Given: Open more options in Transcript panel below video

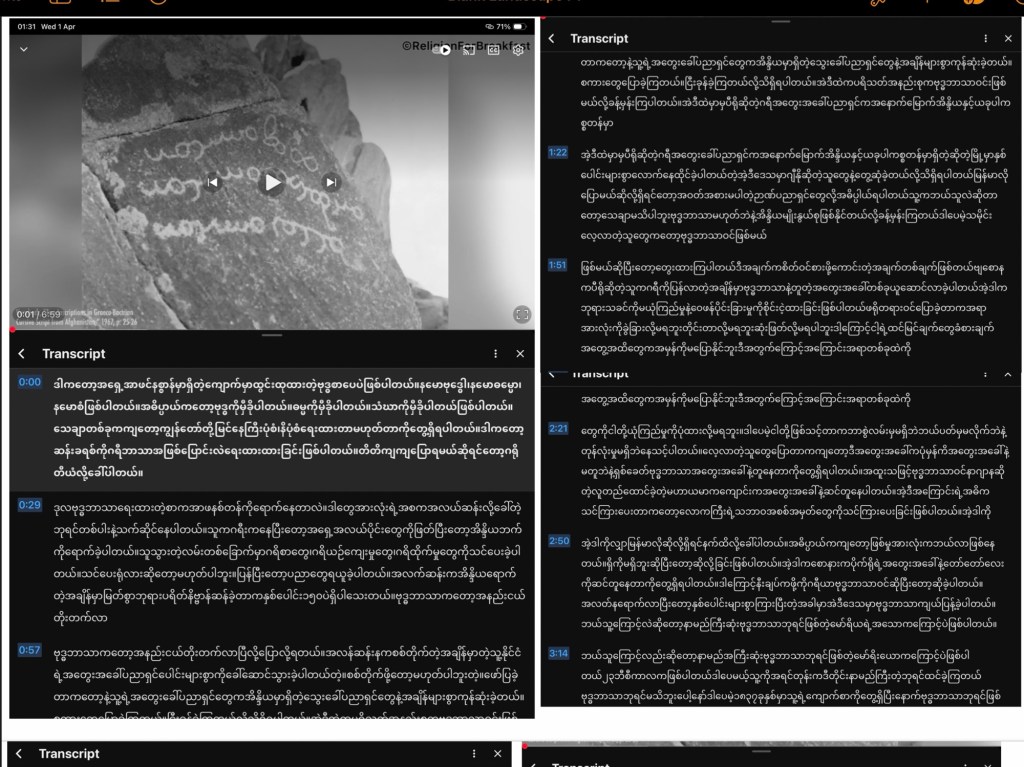Looking at the screenshot, I should 495,354.
